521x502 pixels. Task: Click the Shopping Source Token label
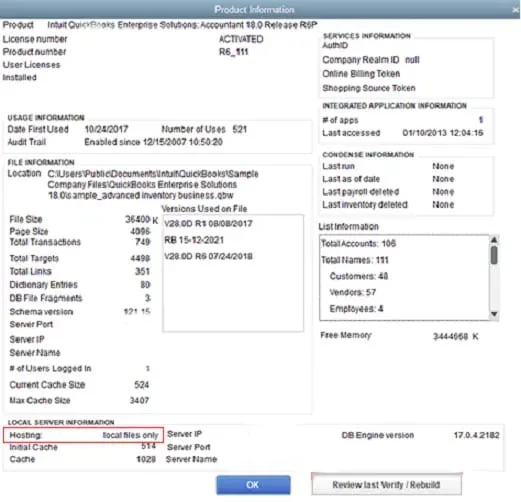(369, 88)
